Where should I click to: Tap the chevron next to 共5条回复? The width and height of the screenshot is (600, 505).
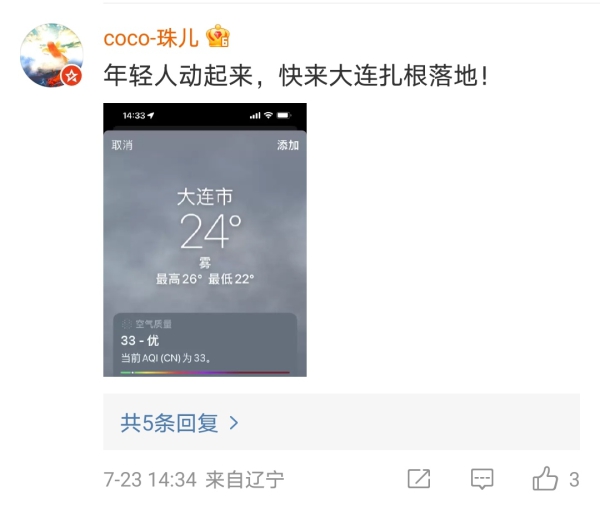click(x=233, y=423)
